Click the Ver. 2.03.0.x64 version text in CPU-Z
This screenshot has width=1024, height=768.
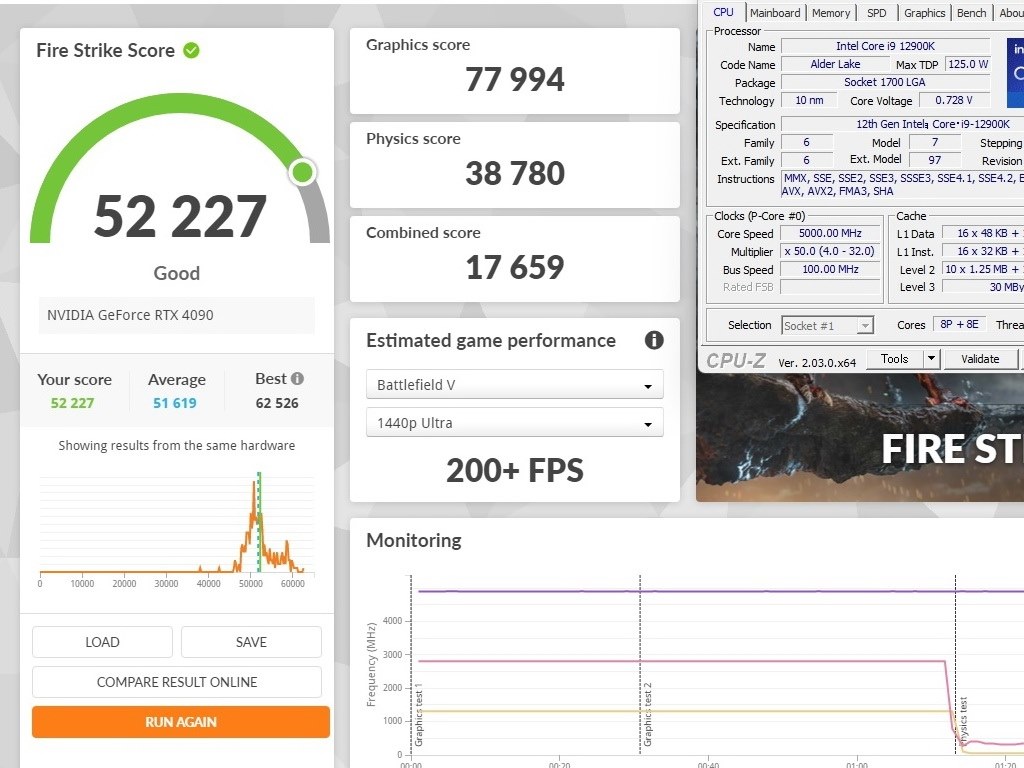point(817,362)
